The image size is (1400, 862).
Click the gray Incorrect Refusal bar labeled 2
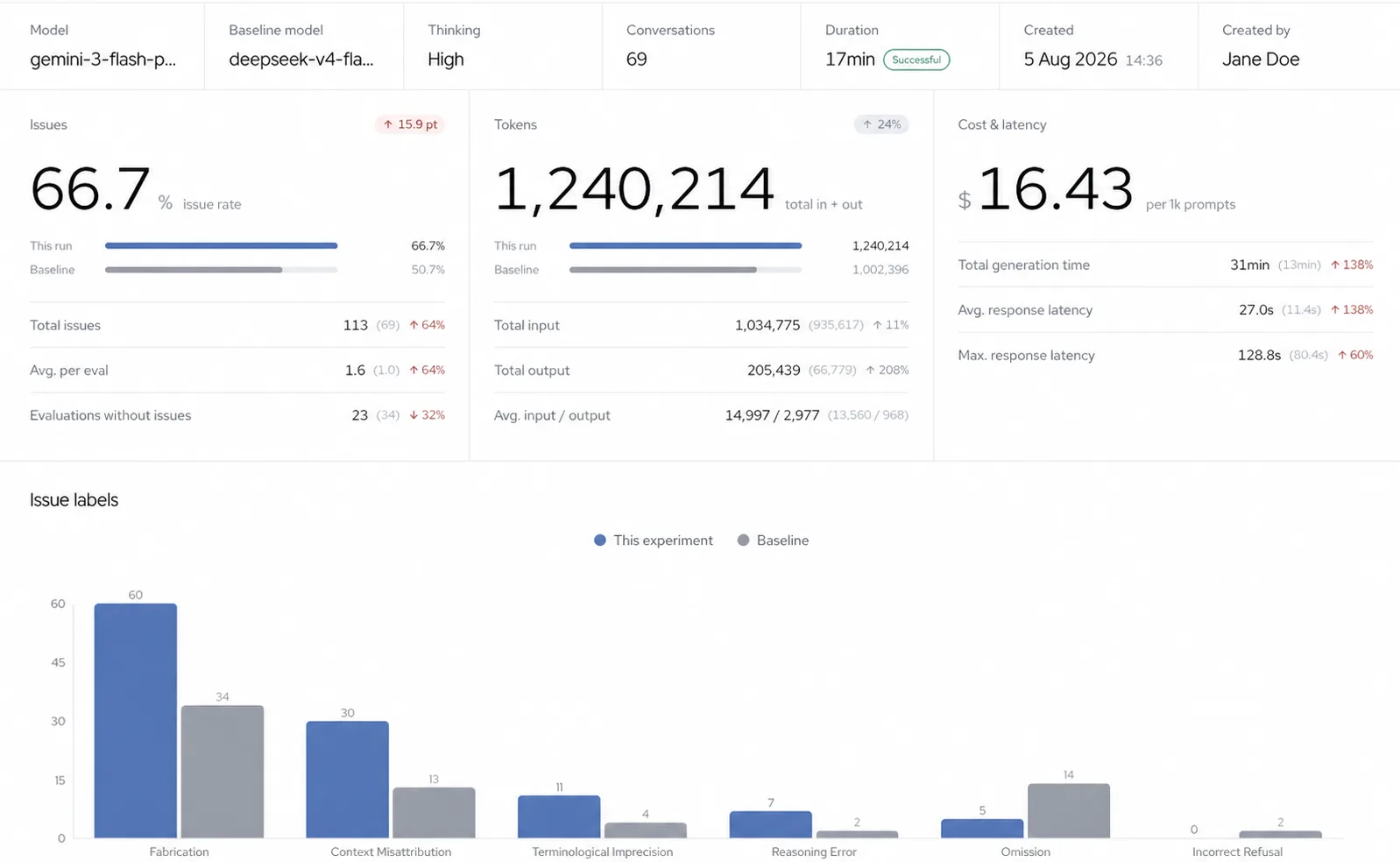1280,834
